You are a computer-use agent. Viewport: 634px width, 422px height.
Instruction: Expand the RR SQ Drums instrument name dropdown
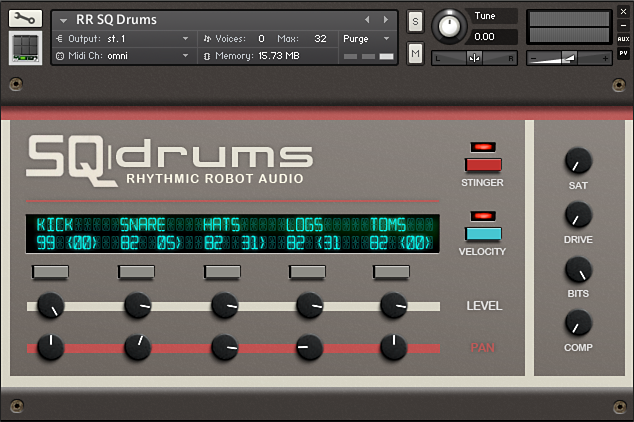coord(63,20)
